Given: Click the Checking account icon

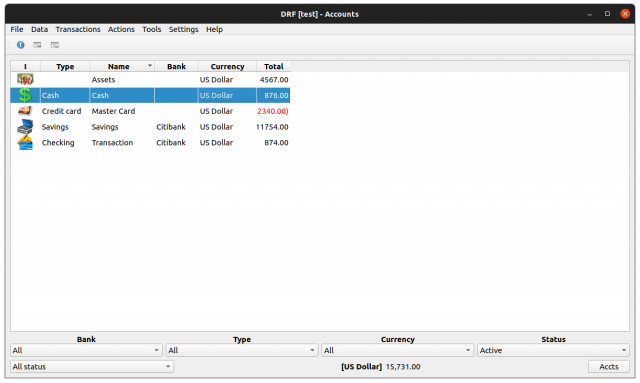Looking at the screenshot, I should pyautogui.click(x=25, y=143).
